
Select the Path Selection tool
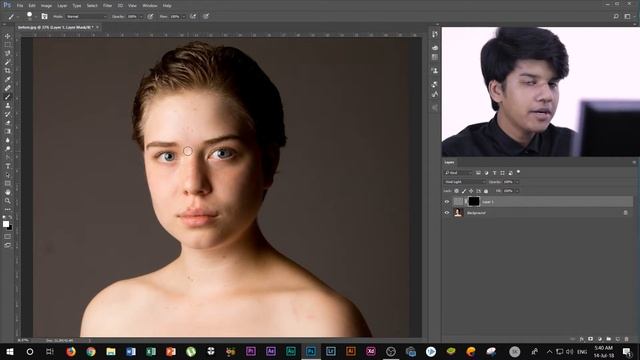tap(7, 175)
